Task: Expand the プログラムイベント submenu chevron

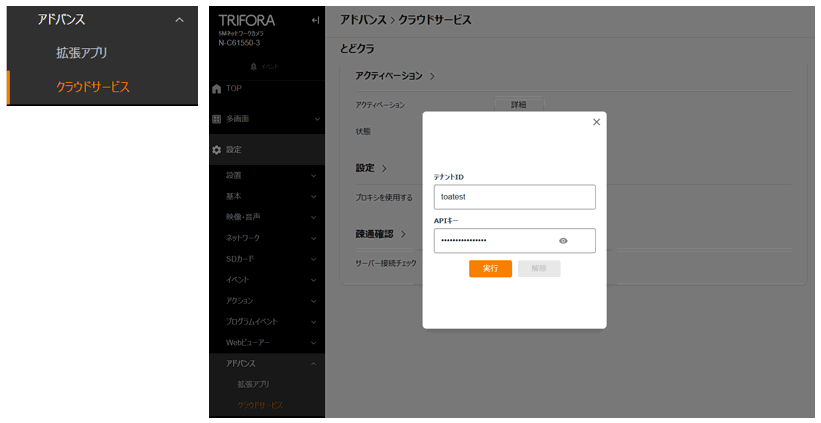Action: click(314, 322)
